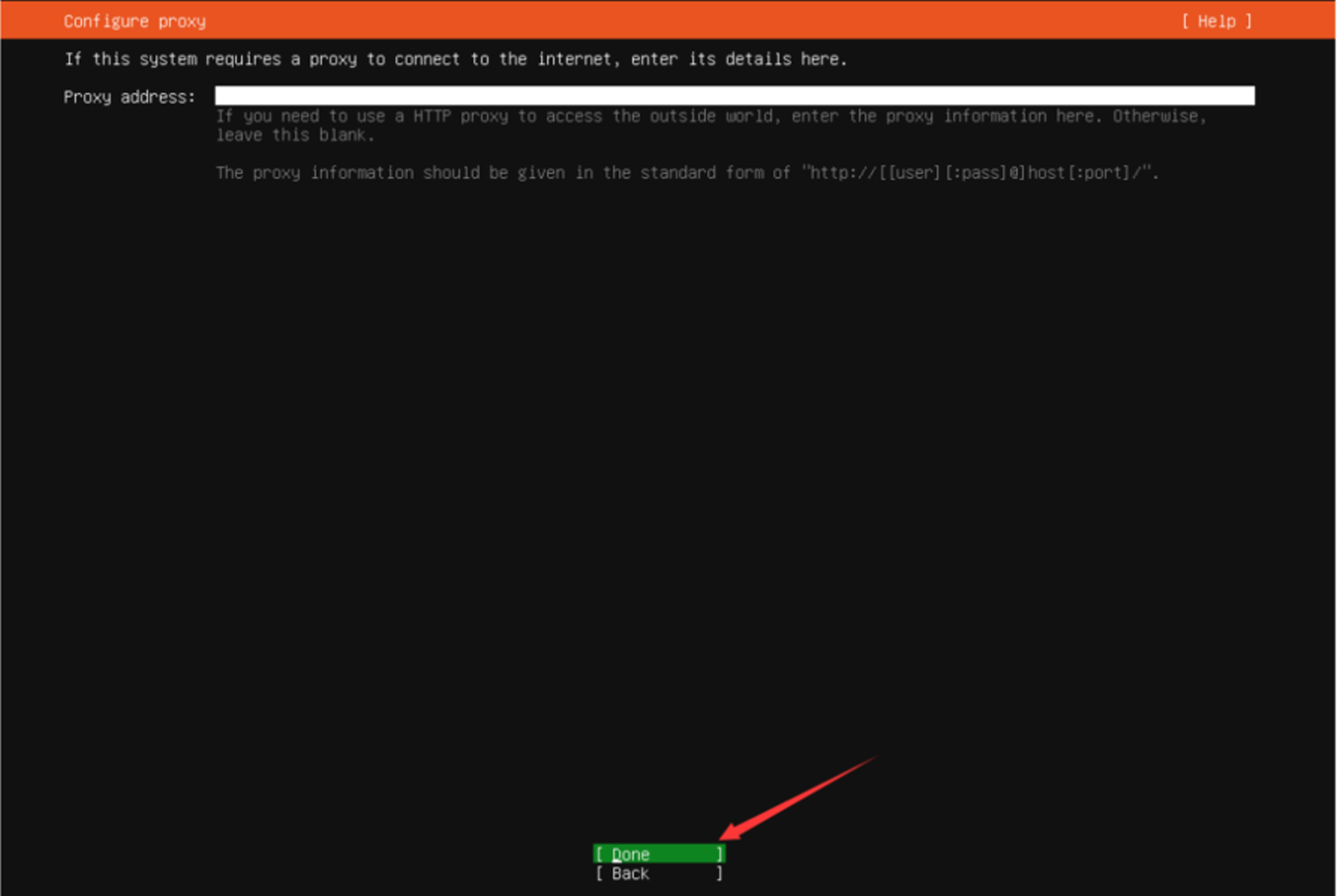
Task: Click the 'Proxy address:' label
Action: point(129,97)
